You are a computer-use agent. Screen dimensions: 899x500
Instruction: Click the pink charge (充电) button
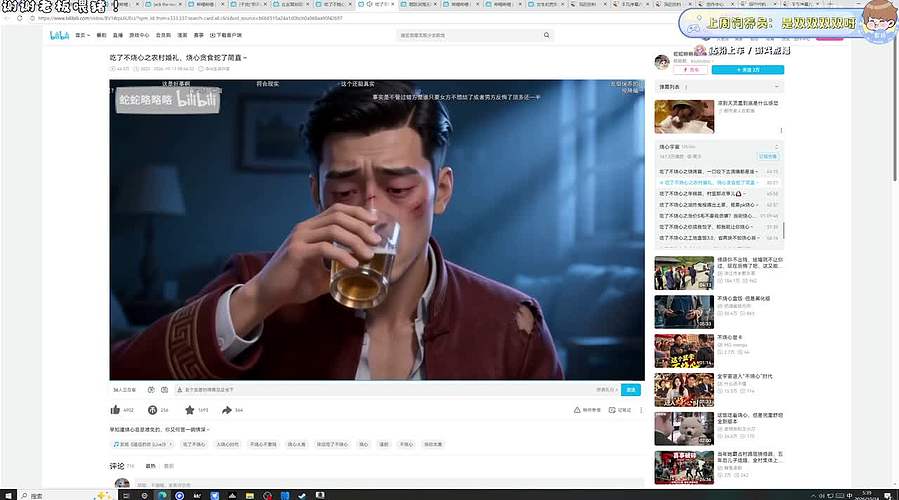[691, 70]
